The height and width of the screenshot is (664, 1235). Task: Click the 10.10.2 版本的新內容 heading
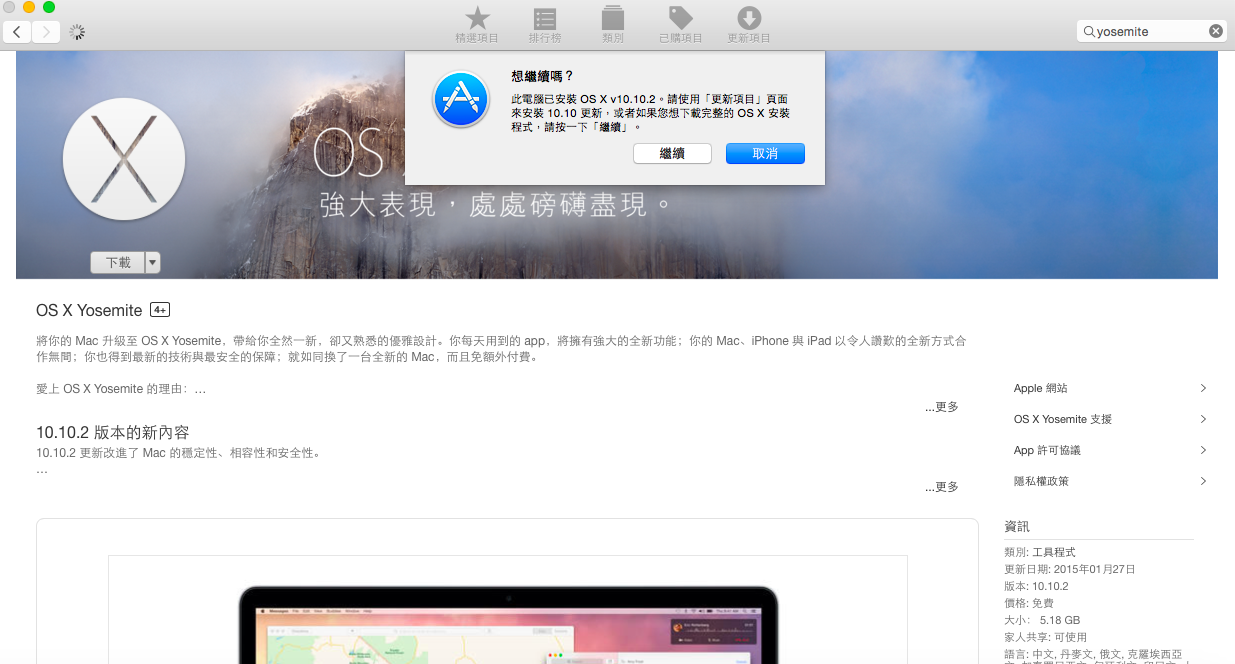point(113,432)
